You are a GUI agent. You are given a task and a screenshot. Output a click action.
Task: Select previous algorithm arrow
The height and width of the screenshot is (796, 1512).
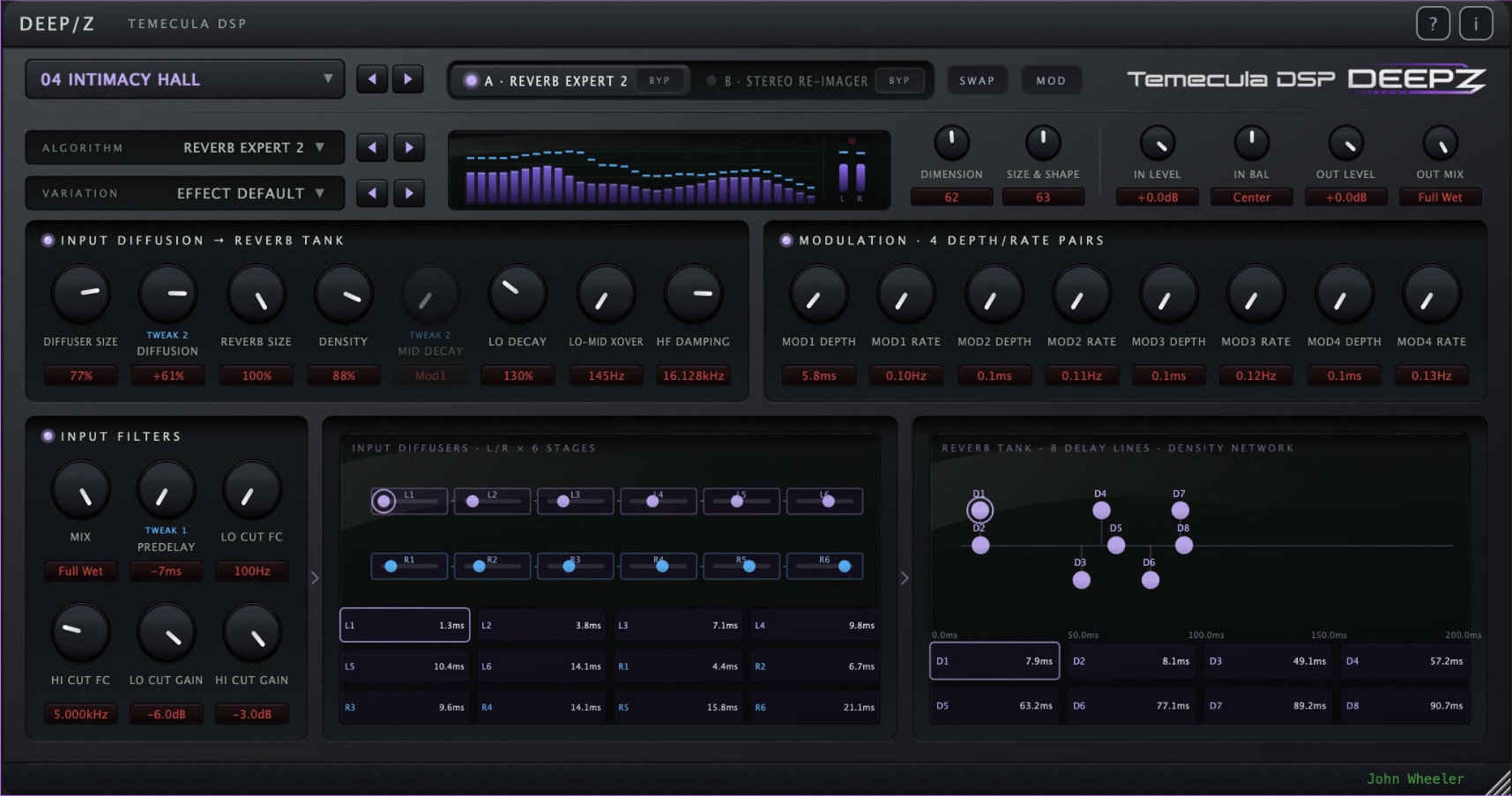click(x=372, y=147)
